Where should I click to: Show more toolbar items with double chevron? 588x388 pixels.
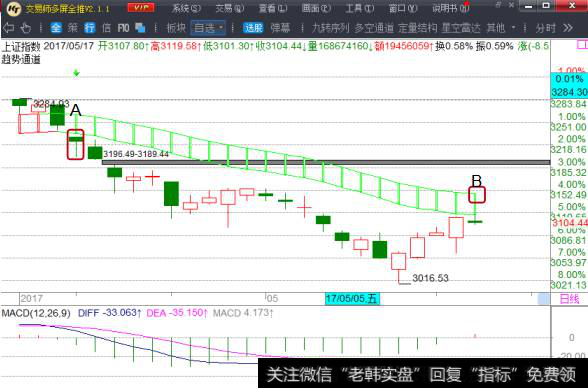tap(568, 28)
